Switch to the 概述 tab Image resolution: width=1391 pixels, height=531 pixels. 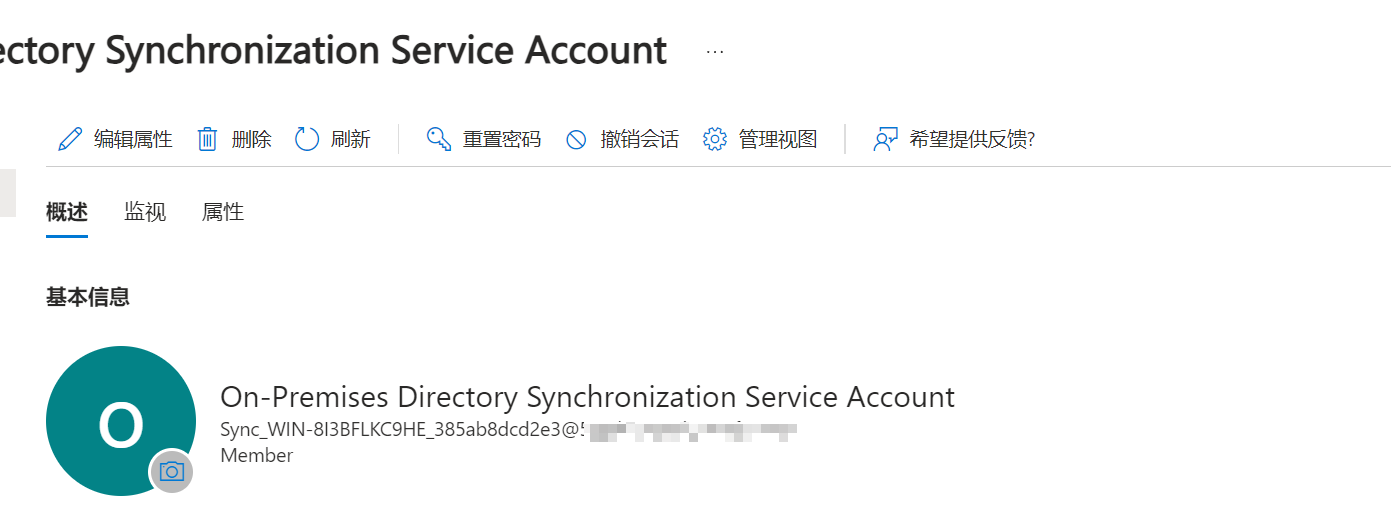(x=67, y=212)
